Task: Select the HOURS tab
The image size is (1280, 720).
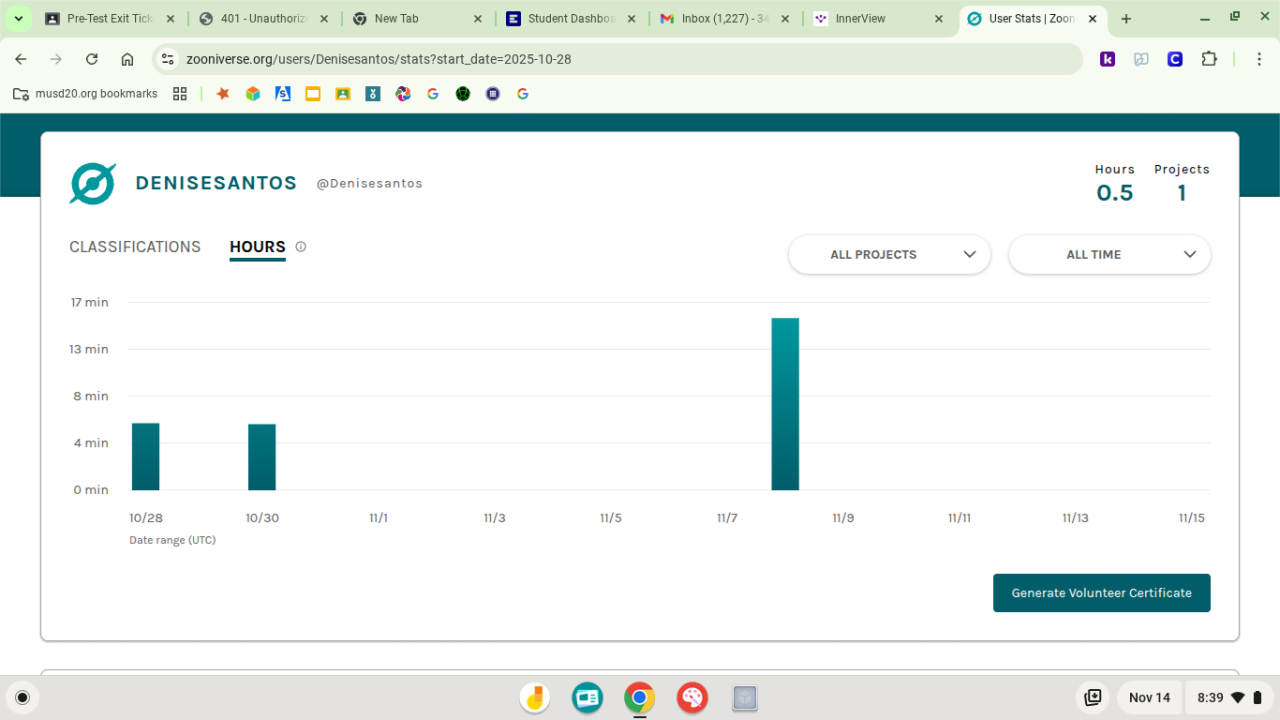Action: 258,247
